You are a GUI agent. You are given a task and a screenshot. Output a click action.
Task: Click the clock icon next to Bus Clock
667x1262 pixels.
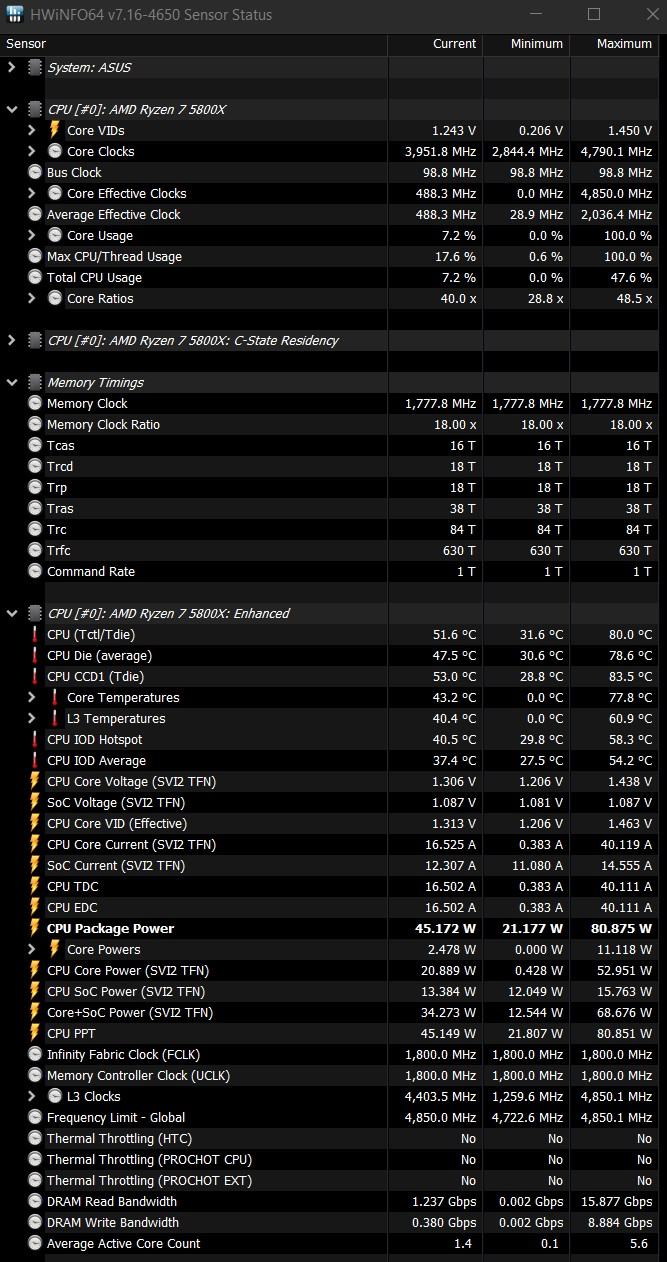(35, 172)
